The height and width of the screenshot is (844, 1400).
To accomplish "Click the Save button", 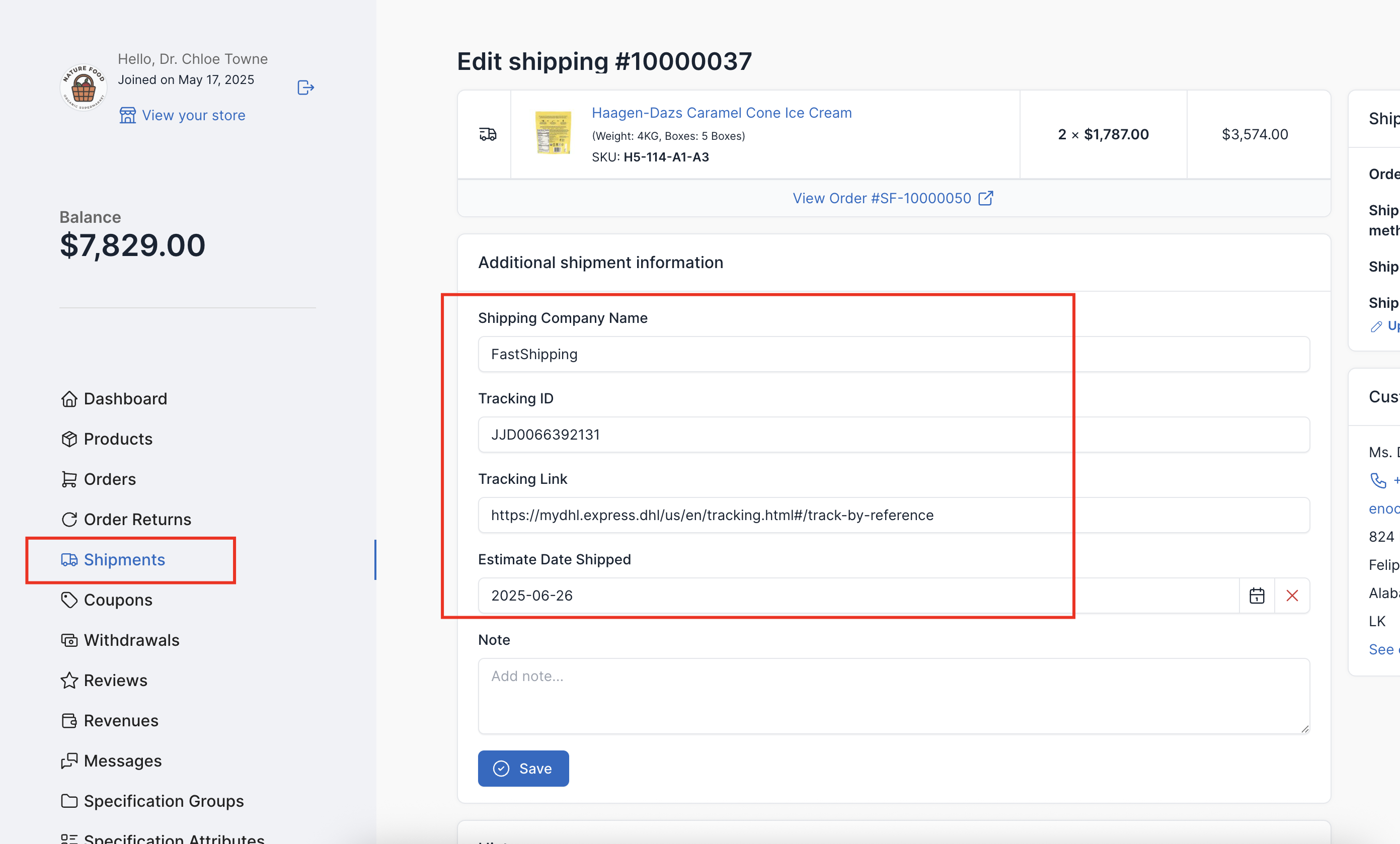I will pos(523,769).
